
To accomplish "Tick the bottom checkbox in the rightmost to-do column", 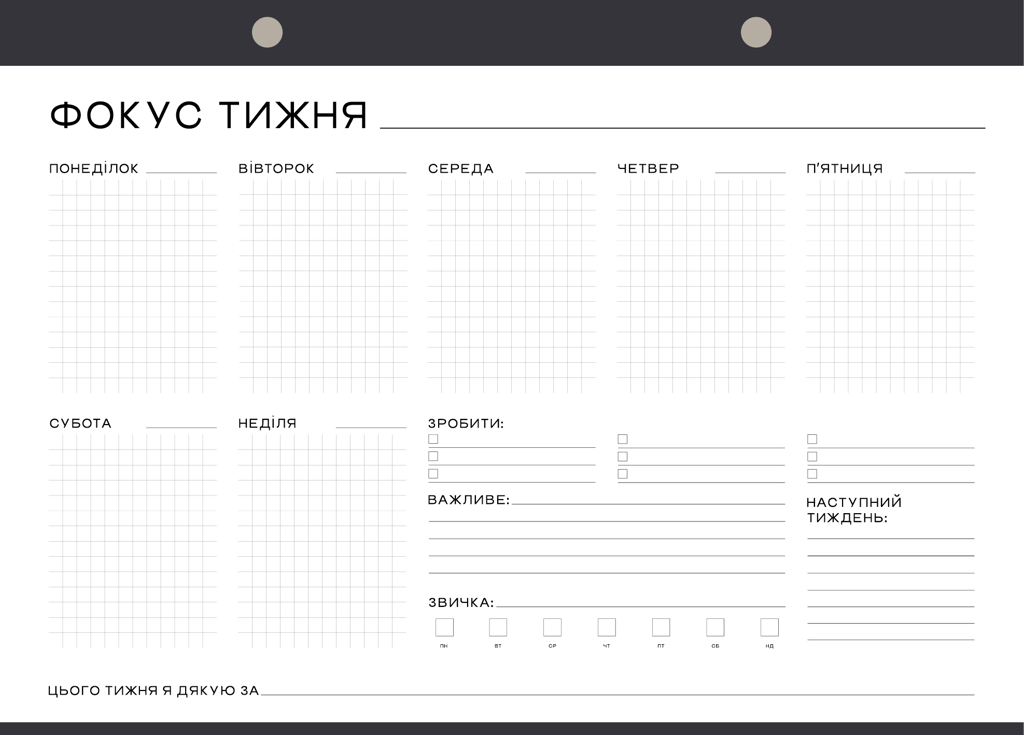I will tap(812, 474).
